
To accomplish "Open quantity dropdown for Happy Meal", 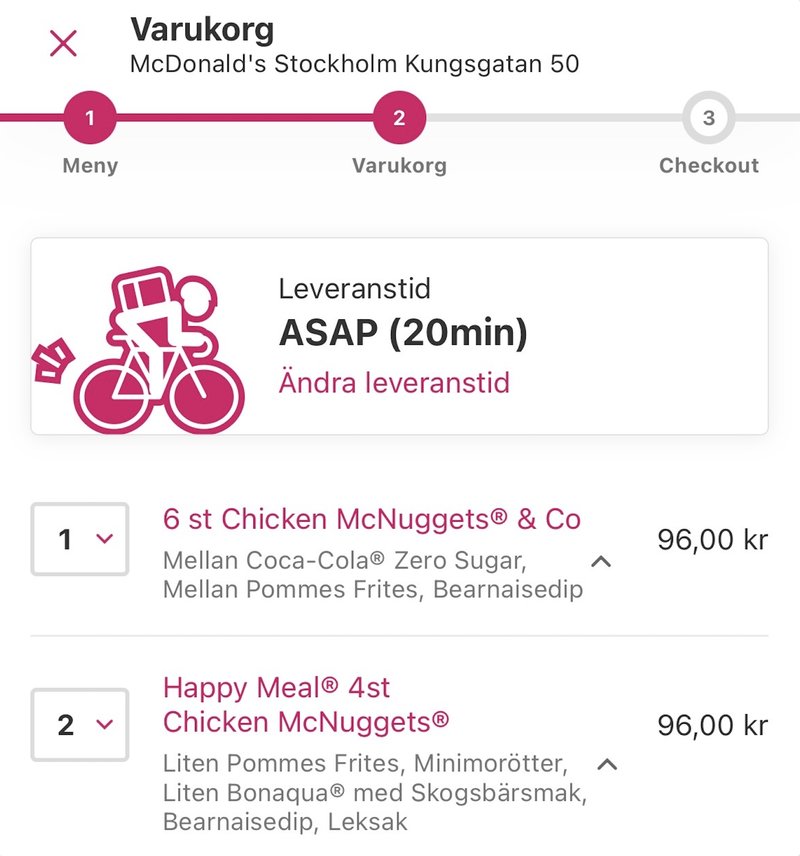I will point(80,724).
